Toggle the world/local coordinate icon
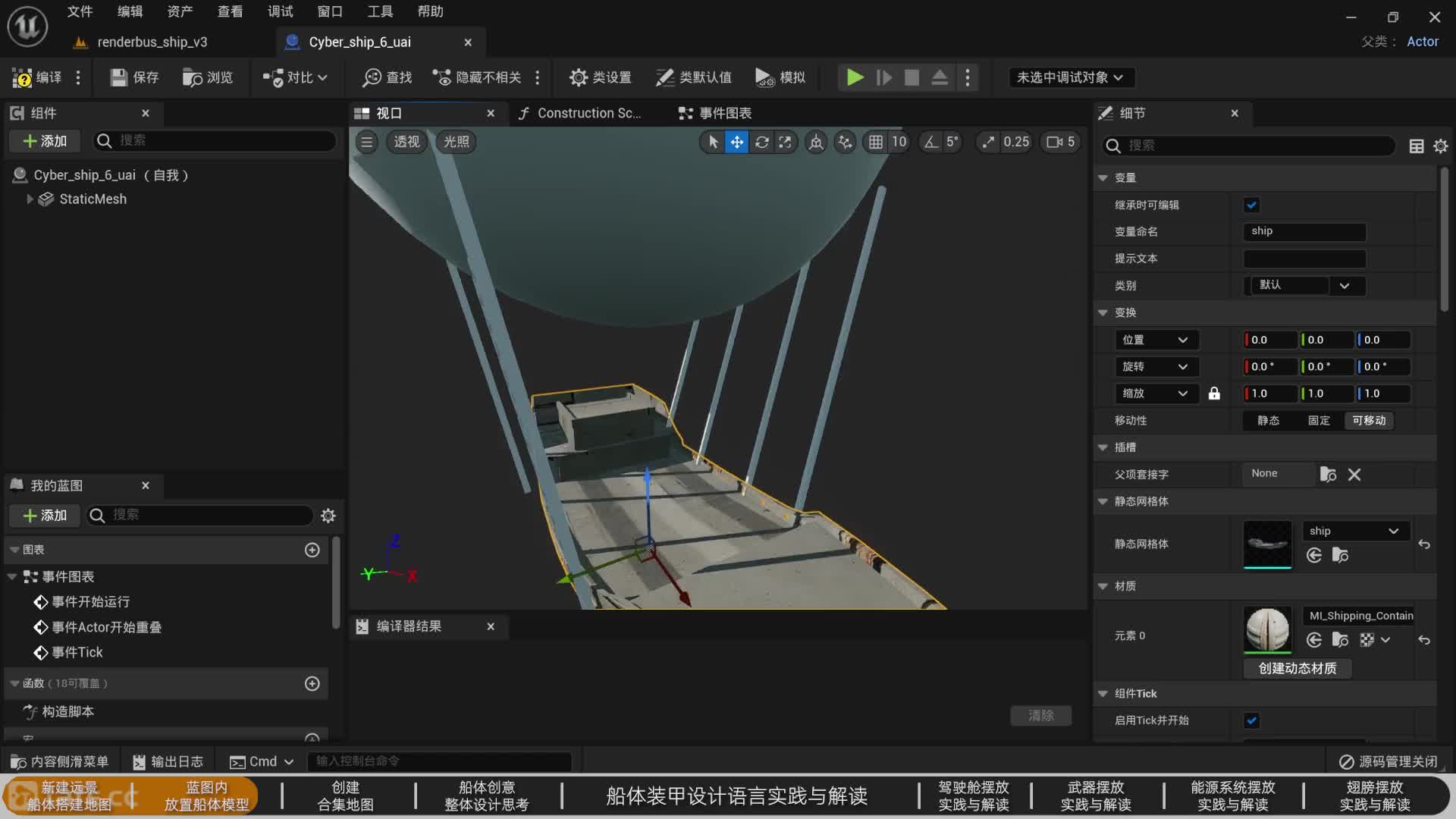Viewport: 1456px width, 819px height. click(816, 142)
